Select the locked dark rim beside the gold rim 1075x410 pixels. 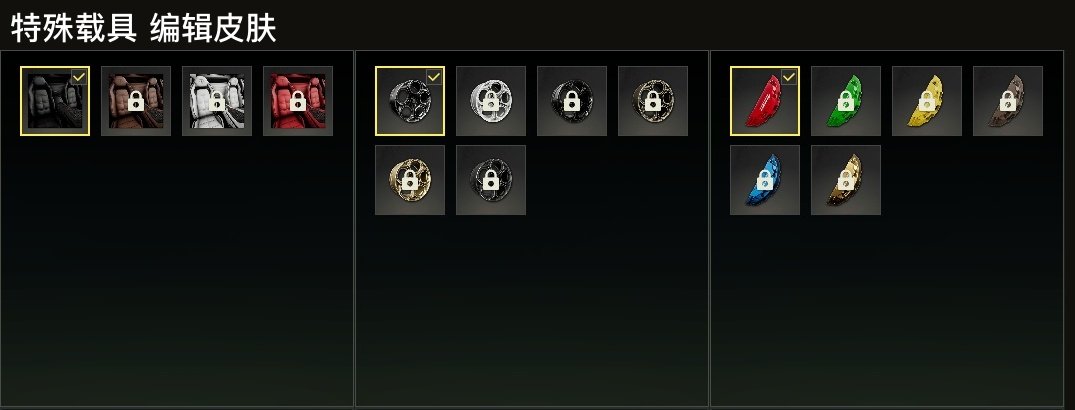(491, 180)
